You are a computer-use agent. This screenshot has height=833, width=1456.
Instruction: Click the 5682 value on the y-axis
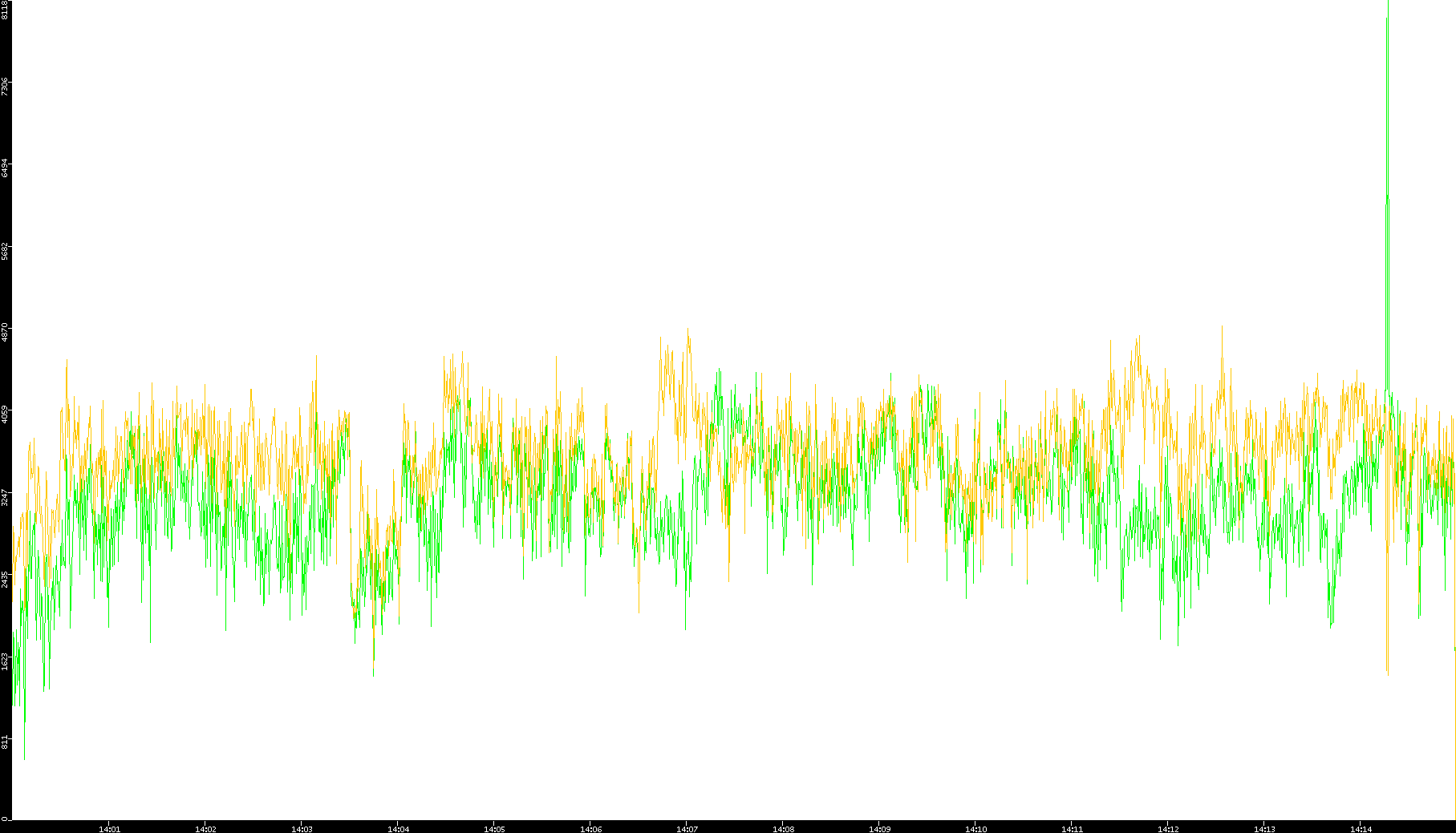pos(5,250)
